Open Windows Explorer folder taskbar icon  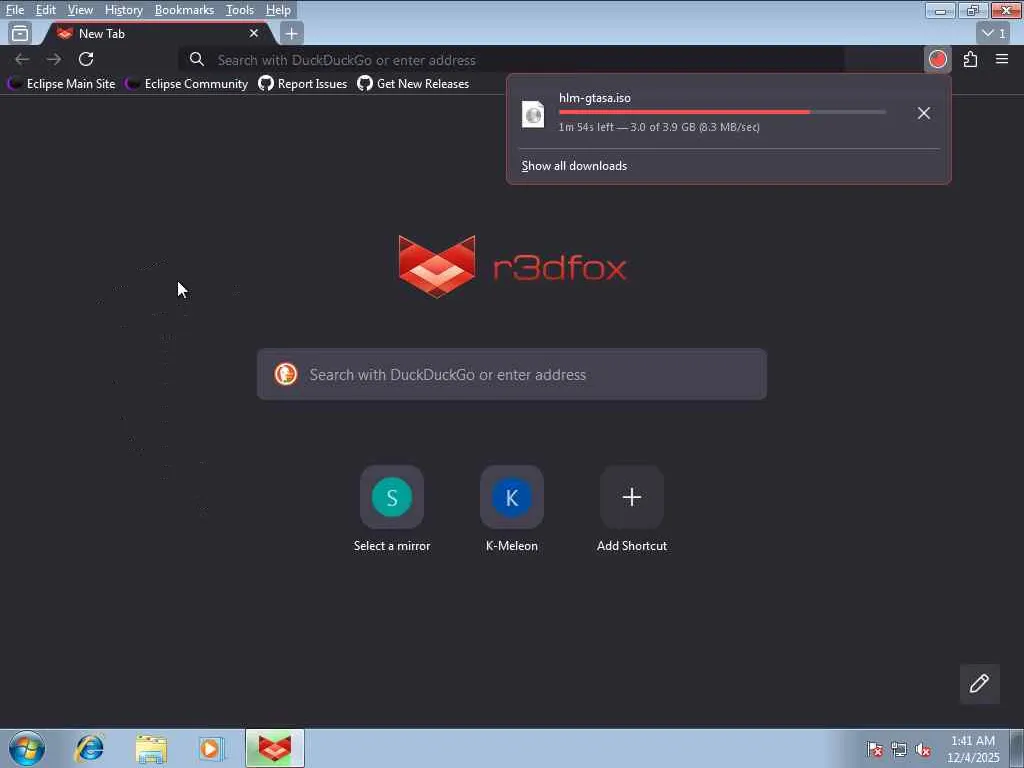coord(151,748)
